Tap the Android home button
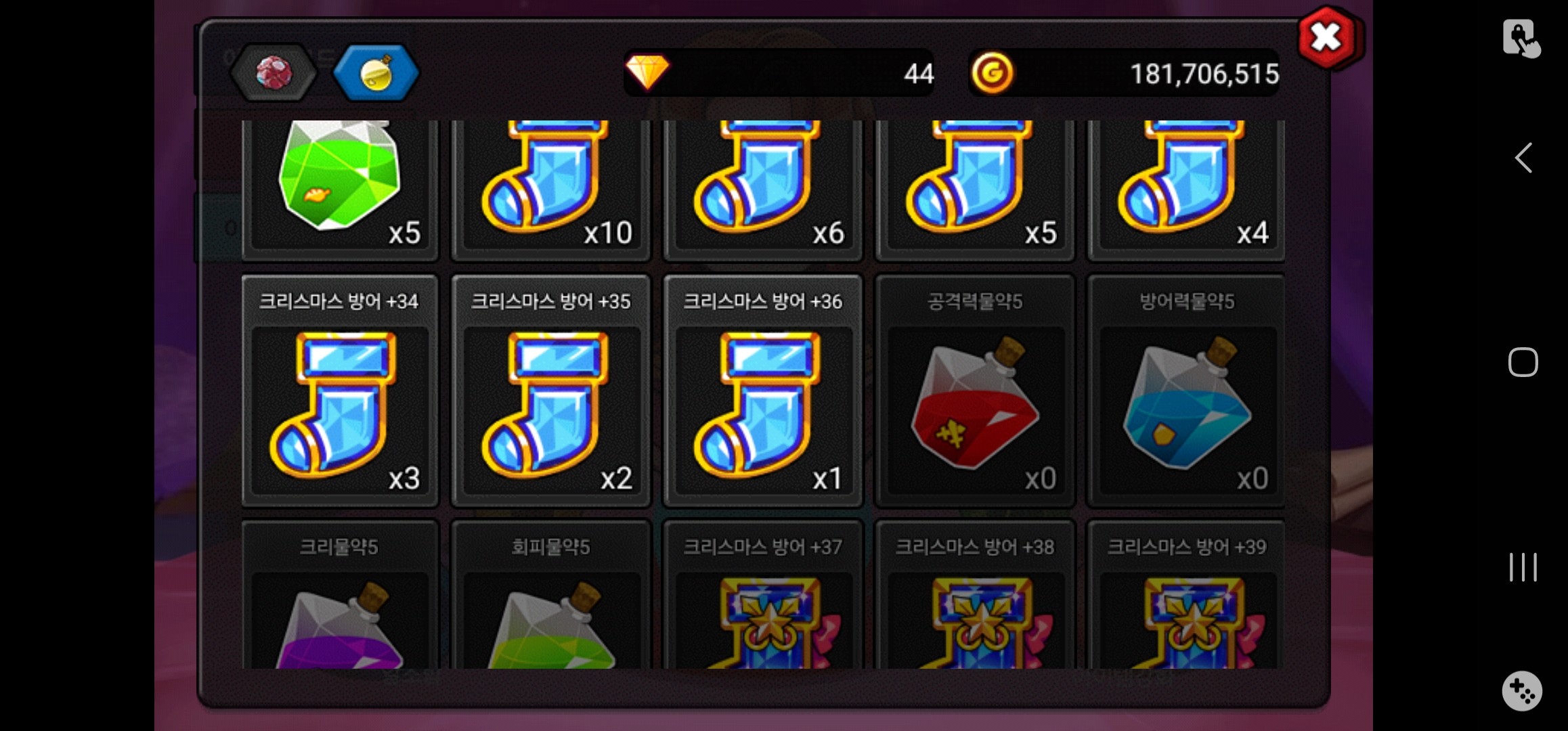This screenshot has width=1568, height=731. click(1523, 362)
